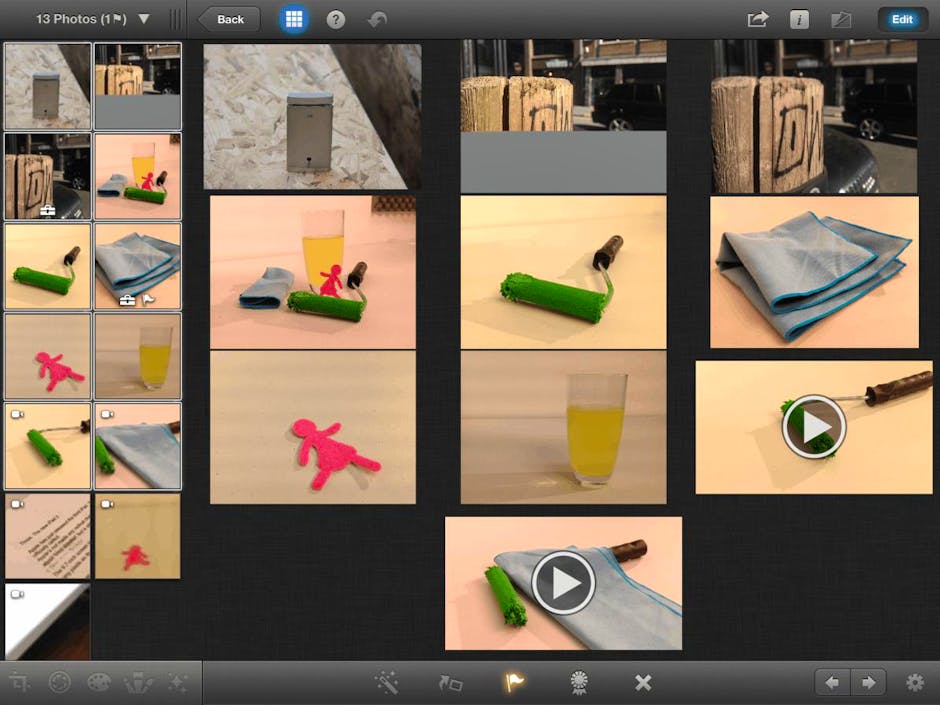The image size is (940, 705).
Task: Open the share menu icon
Action: tap(757, 19)
